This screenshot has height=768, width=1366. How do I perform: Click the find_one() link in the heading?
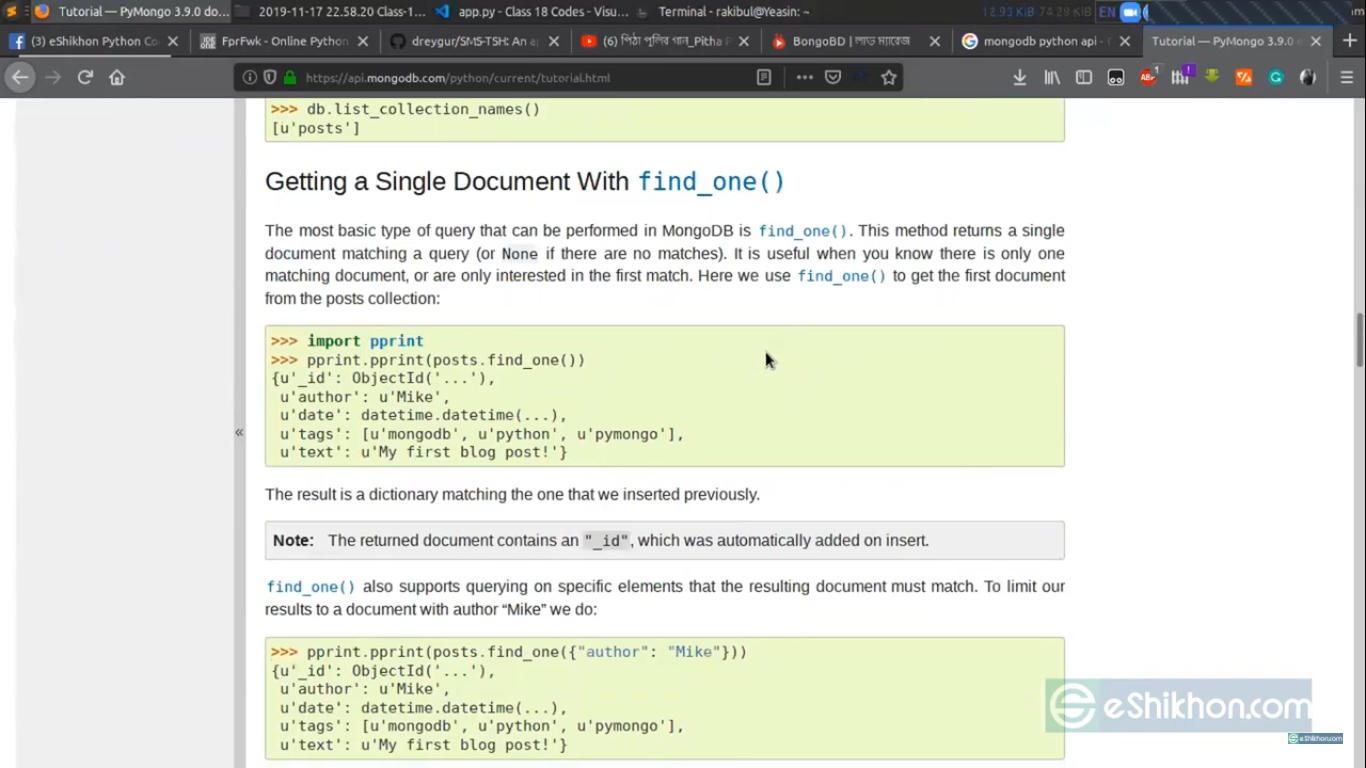[x=711, y=182]
